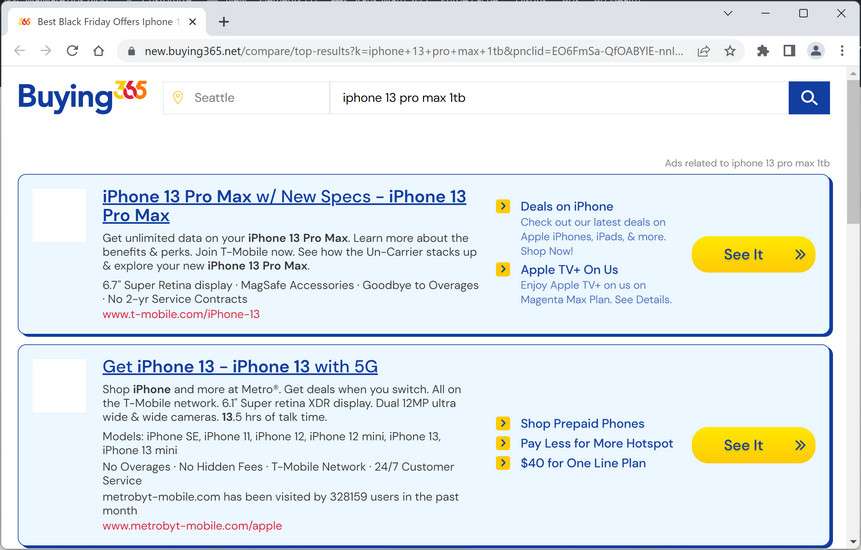Click the Seattle location field
This screenshot has height=550, width=861.
tap(247, 98)
